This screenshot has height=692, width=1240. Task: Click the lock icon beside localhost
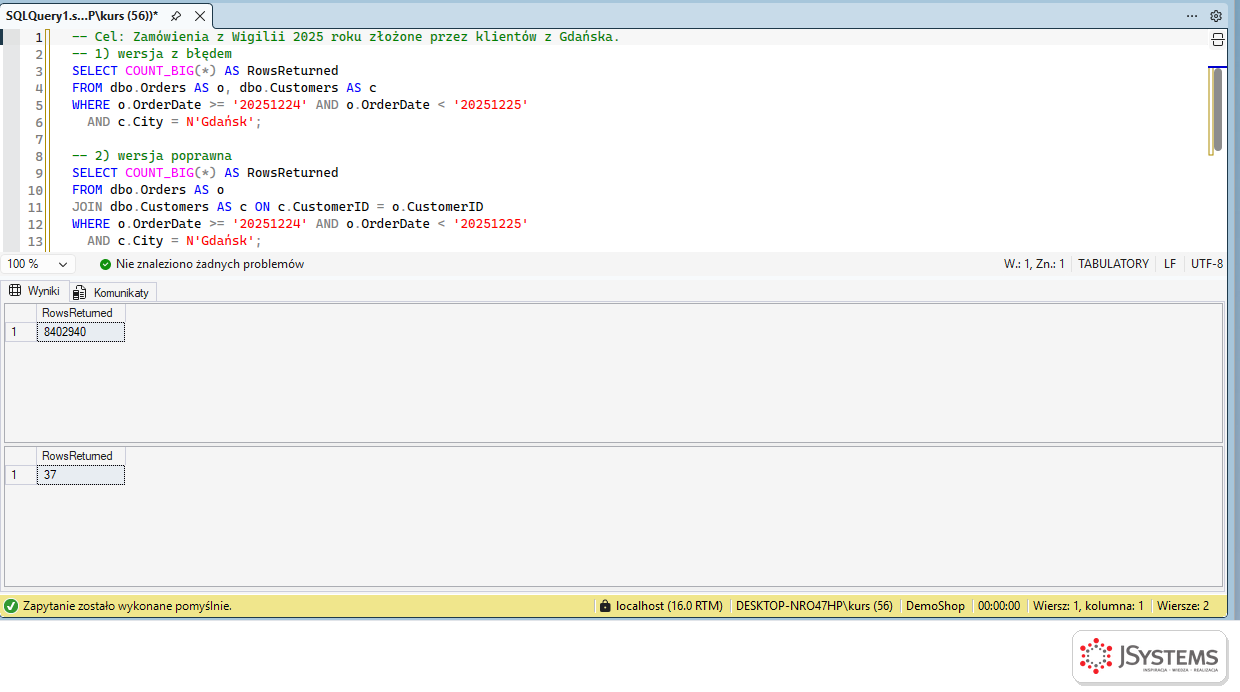pos(604,606)
